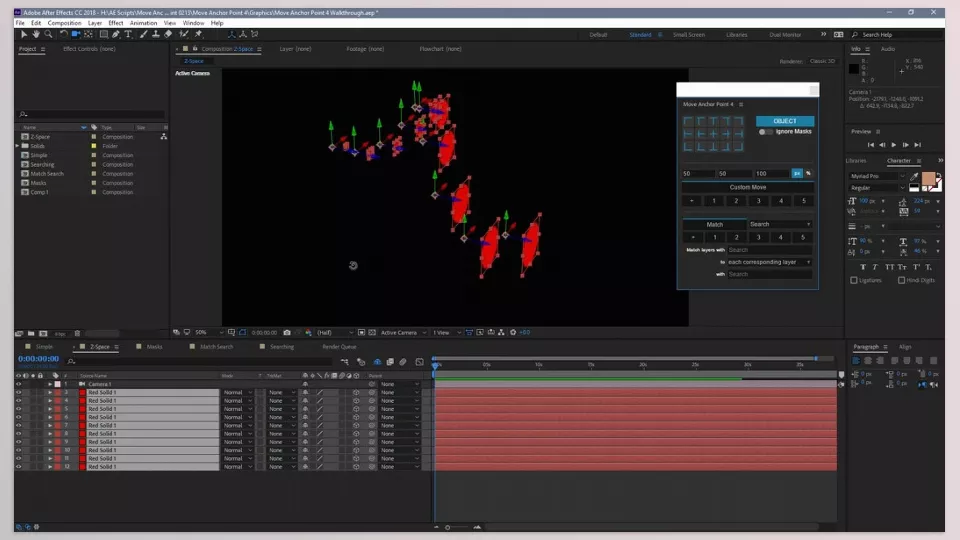Viewport: 960px width, 540px height.
Task: Expand layer 5 Red Solid 1 properties
Action: pyautogui.click(x=50, y=409)
